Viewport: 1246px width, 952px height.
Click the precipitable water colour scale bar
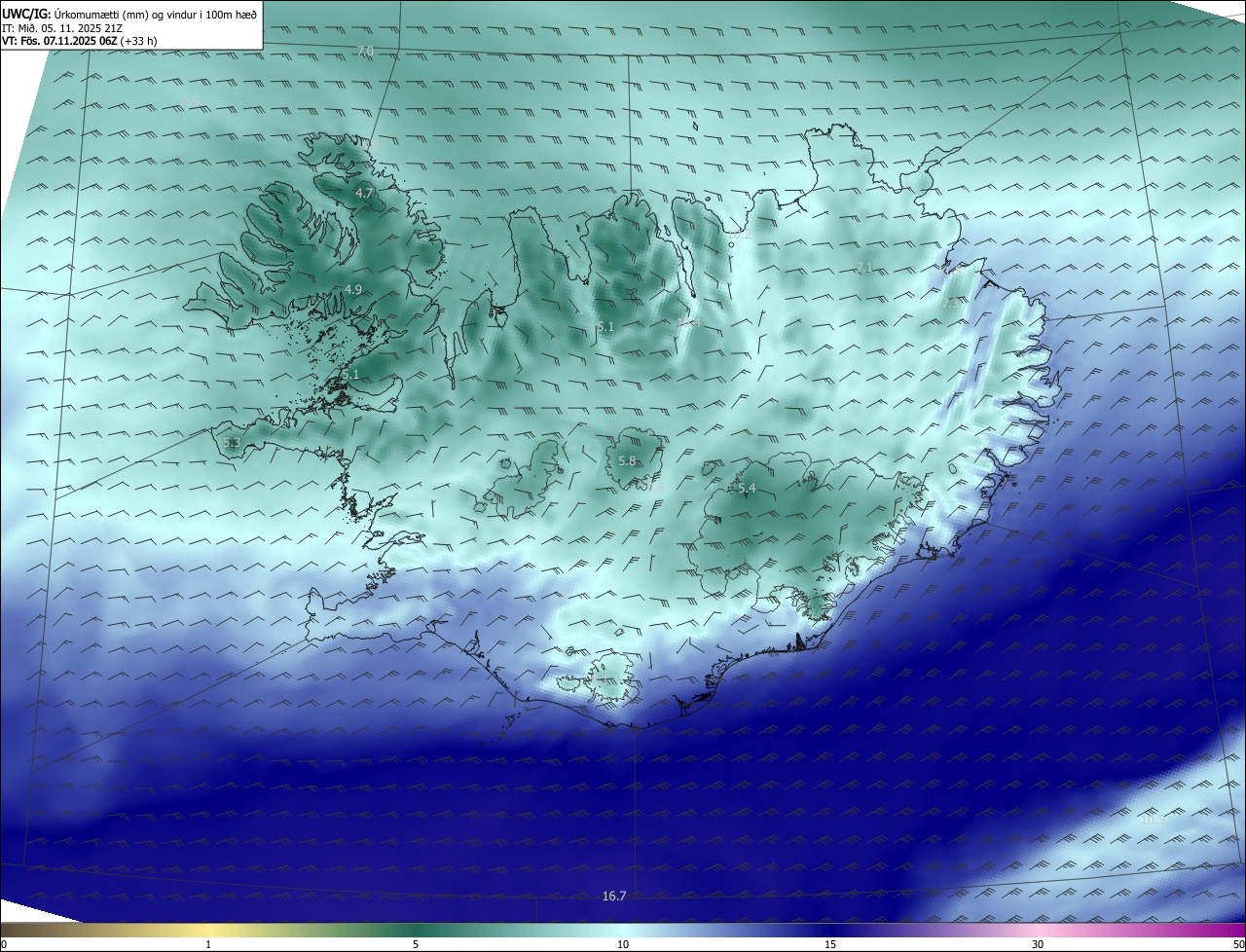623,930
